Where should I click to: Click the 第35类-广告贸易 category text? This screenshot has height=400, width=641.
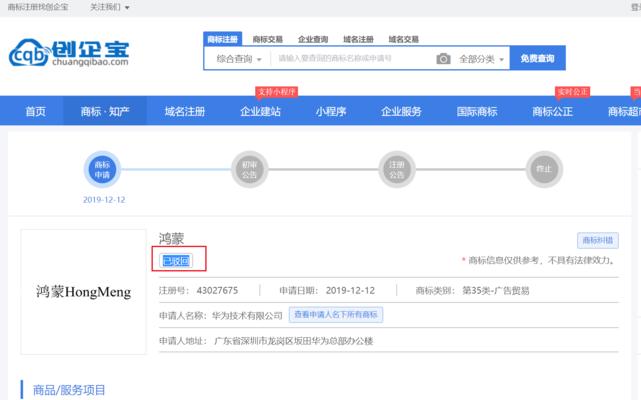(495, 290)
